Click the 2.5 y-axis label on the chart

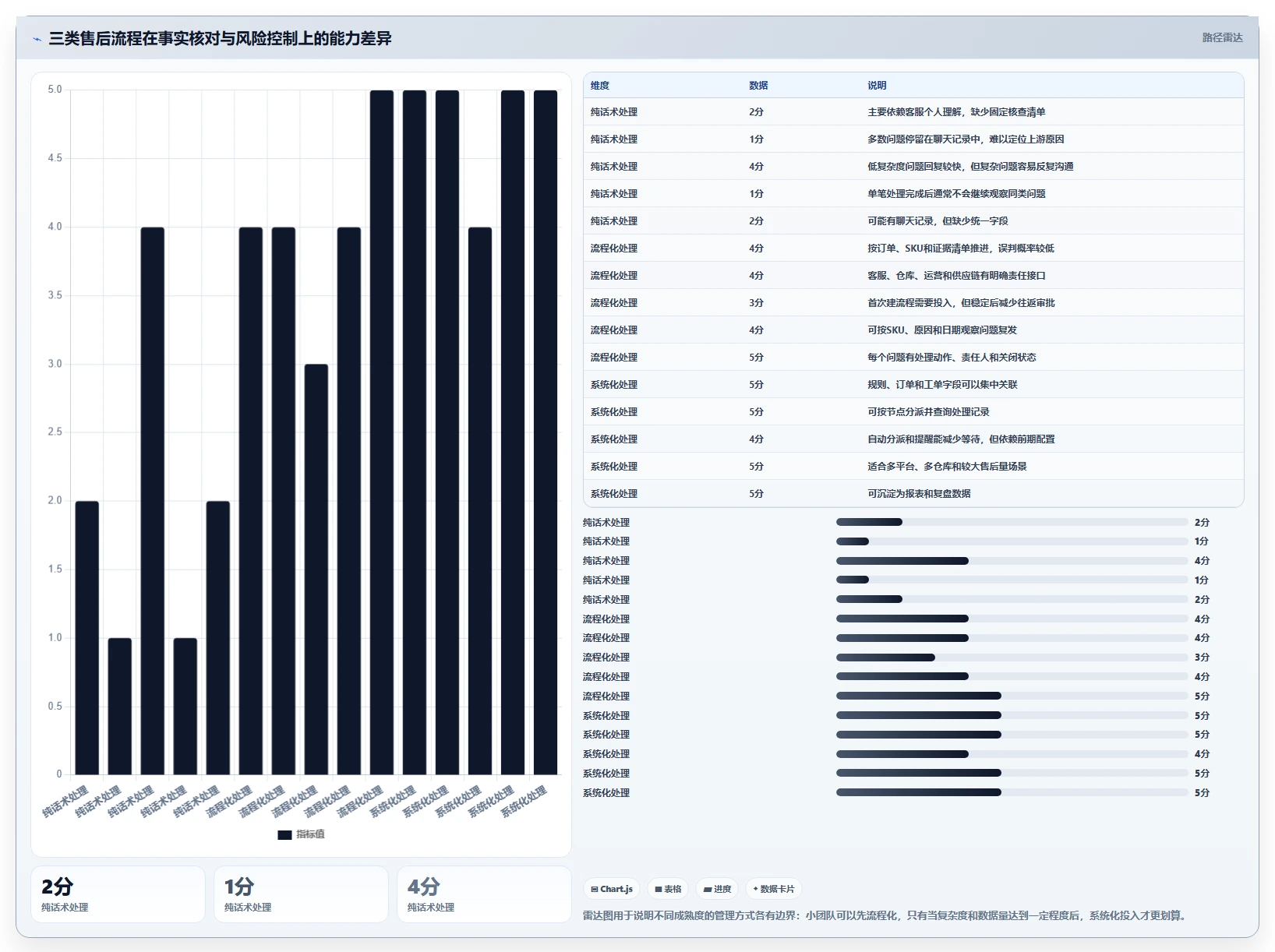[x=55, y=432]
